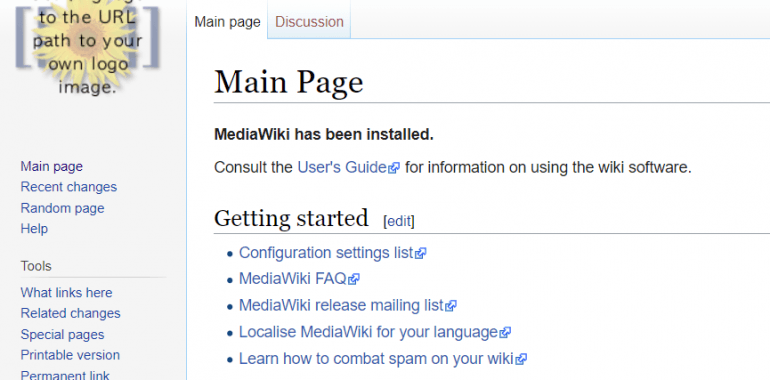Screen dimensions: 770x380
Task: Open the Permanent link tool
Action: tap(65, 376)
